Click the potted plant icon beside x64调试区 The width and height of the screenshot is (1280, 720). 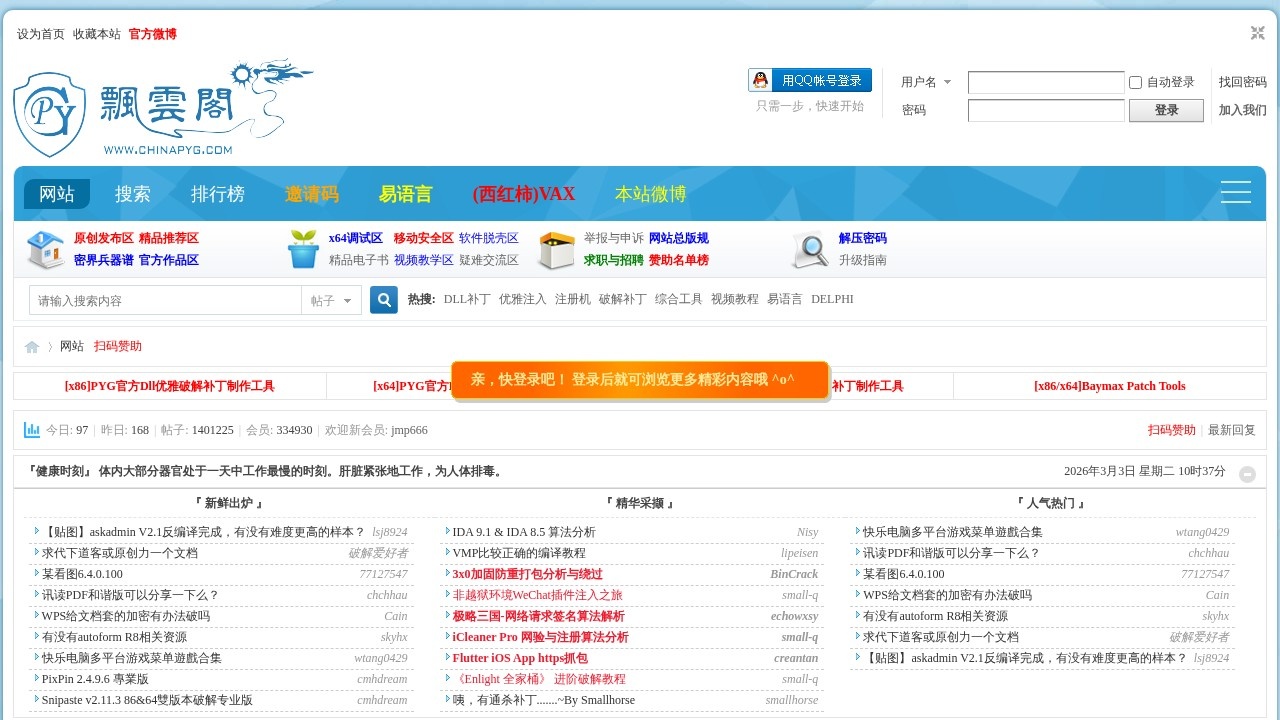pos(302,249)
